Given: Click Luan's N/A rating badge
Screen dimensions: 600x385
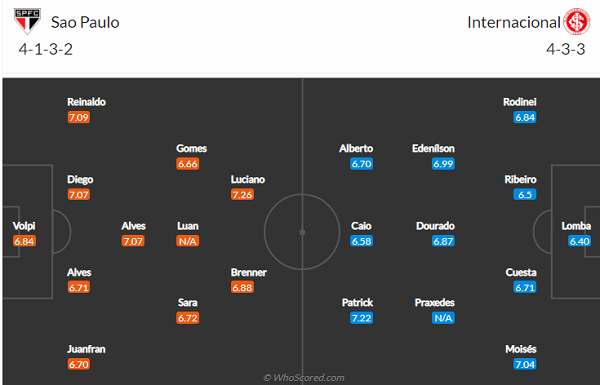Looking at the screenshot, I should (188, 241).
